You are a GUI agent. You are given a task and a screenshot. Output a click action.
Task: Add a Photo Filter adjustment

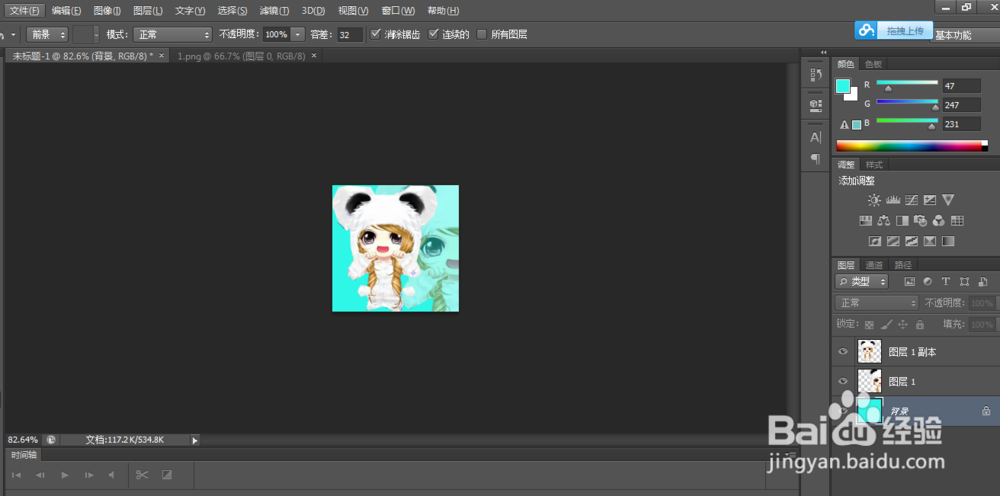click(920, 221)
